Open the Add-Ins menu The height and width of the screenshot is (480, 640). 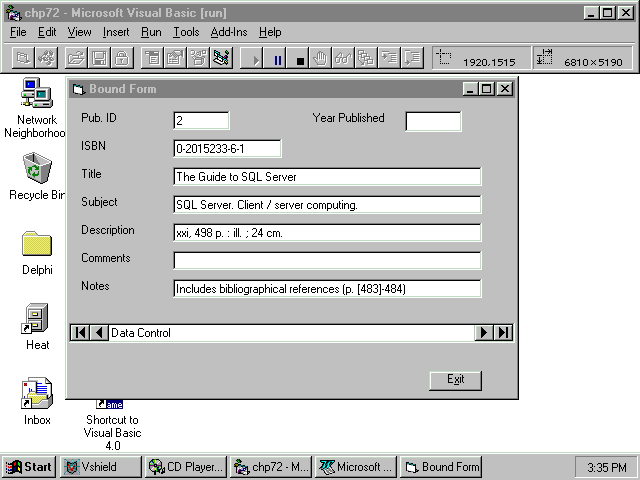point(229,32)
